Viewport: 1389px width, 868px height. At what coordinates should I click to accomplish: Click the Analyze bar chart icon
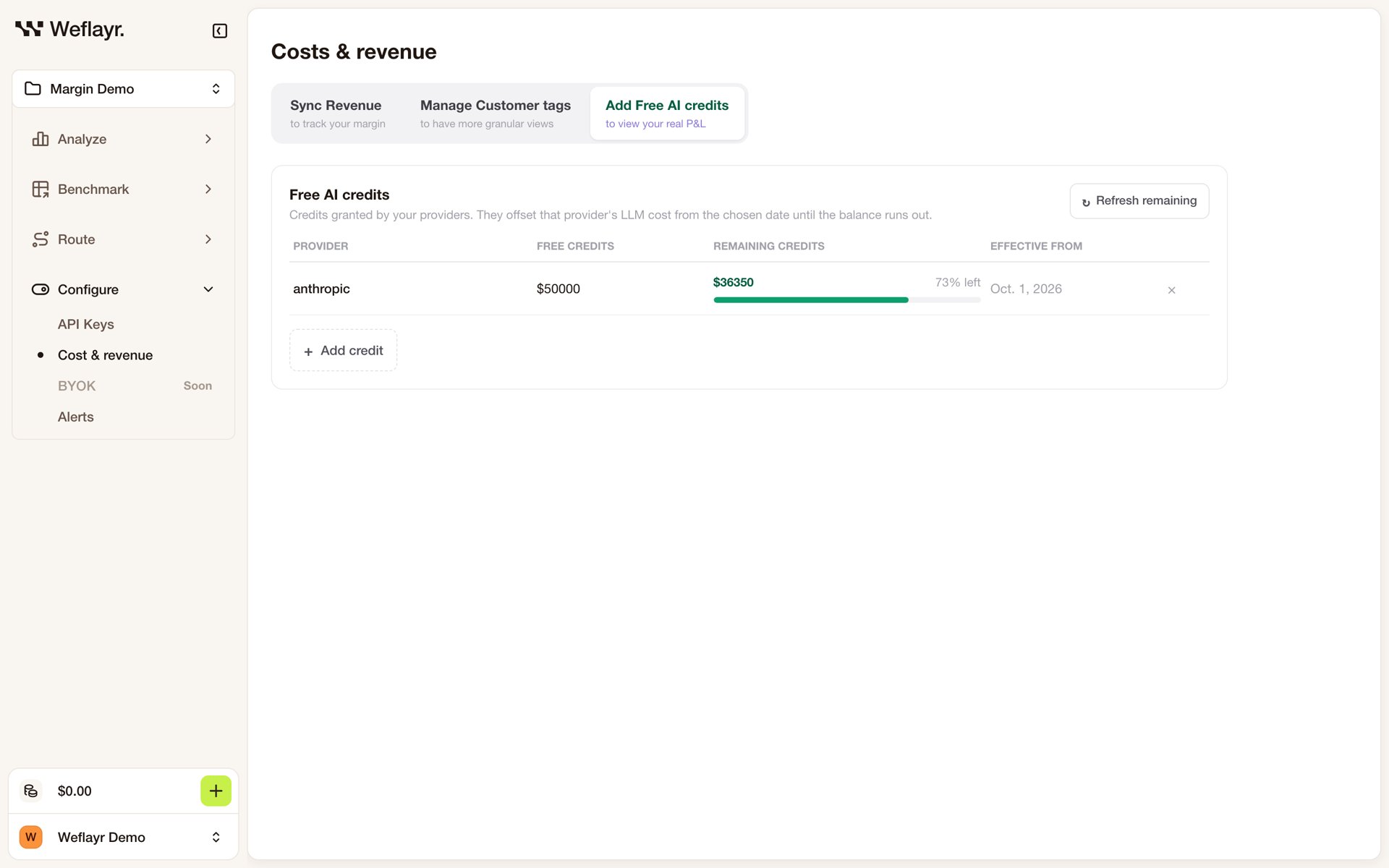pyautogui.click(x=41, y=139)
